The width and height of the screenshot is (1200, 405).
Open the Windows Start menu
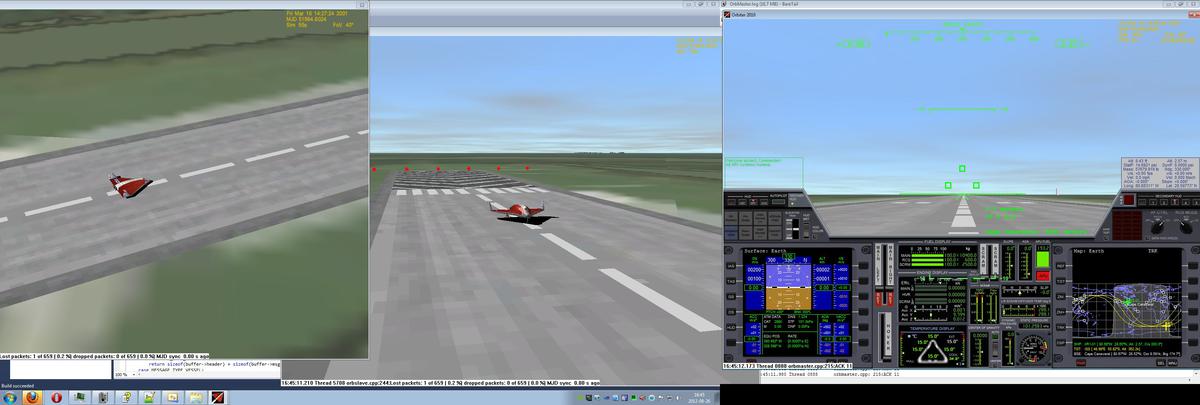pos(10,397)
